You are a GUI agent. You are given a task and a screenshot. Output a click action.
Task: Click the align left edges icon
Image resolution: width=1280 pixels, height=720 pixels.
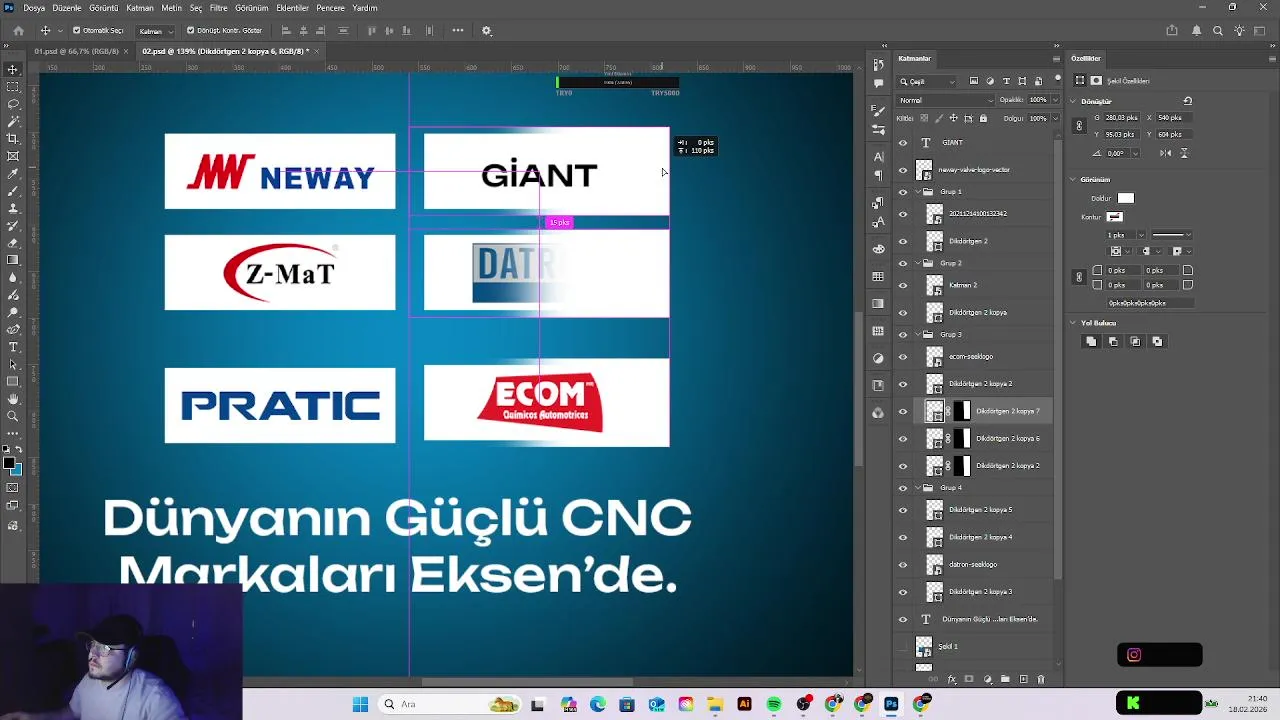[x=286, y=31]
